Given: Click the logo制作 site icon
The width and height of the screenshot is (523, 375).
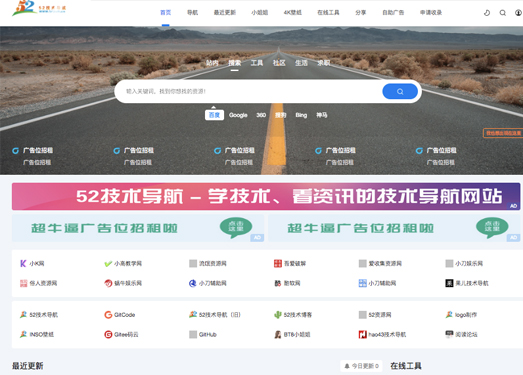Looking at the screenshot, I should tap(449, 315).
